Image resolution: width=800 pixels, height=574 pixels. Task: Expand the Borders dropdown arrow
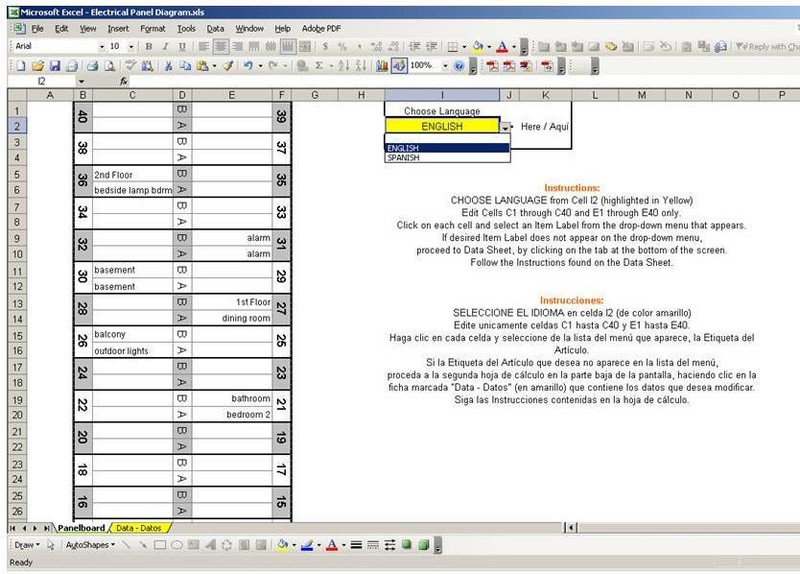pos(464,47)
